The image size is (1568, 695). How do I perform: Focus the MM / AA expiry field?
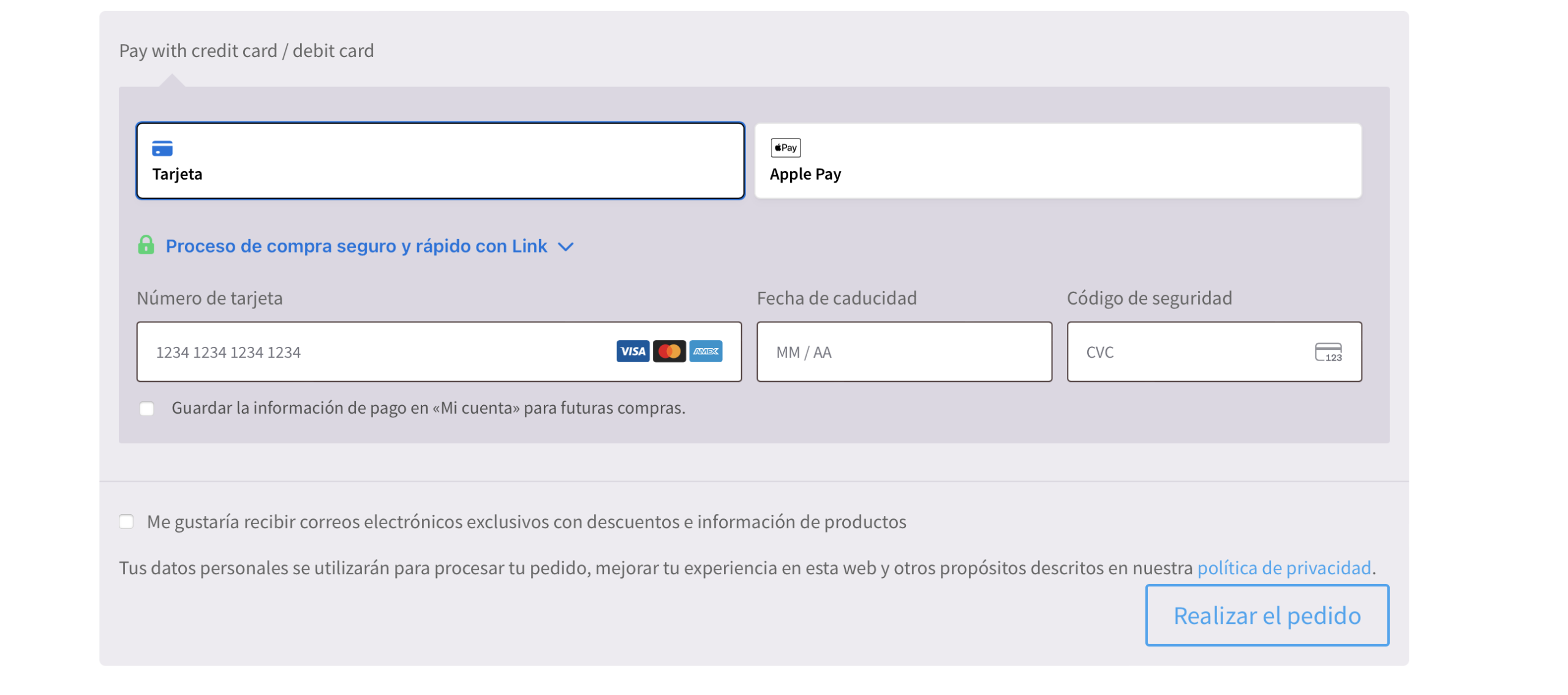[903, 352]
